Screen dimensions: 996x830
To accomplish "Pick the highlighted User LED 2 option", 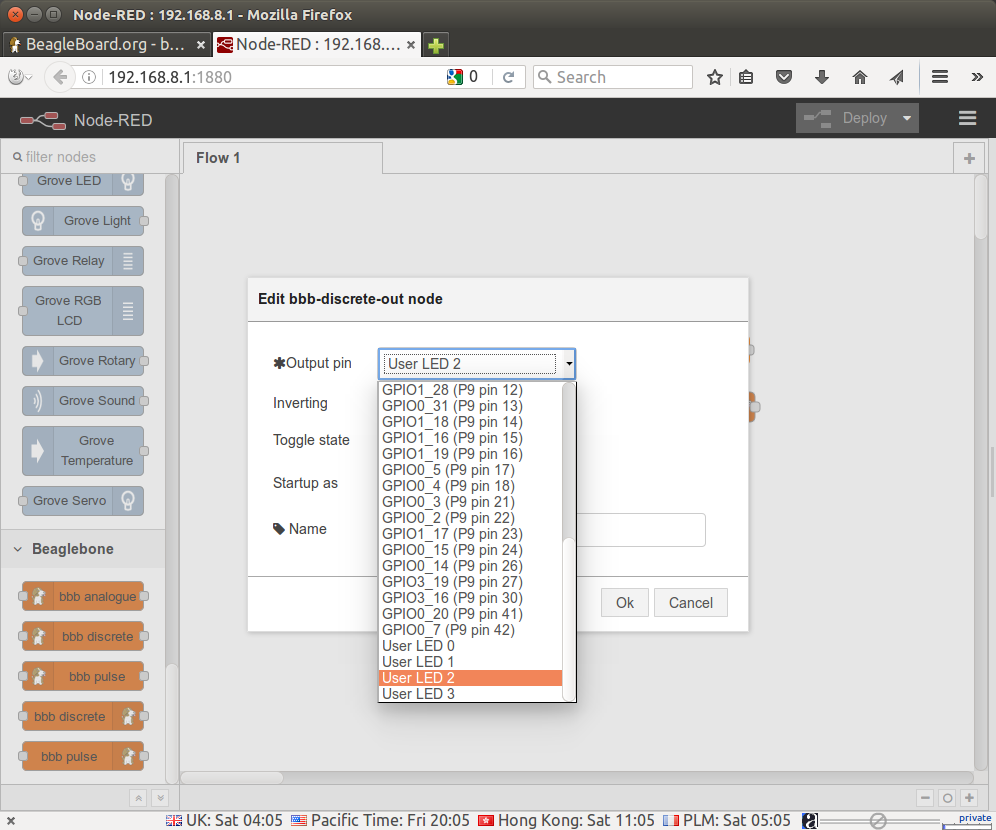I will coord(470,678).
